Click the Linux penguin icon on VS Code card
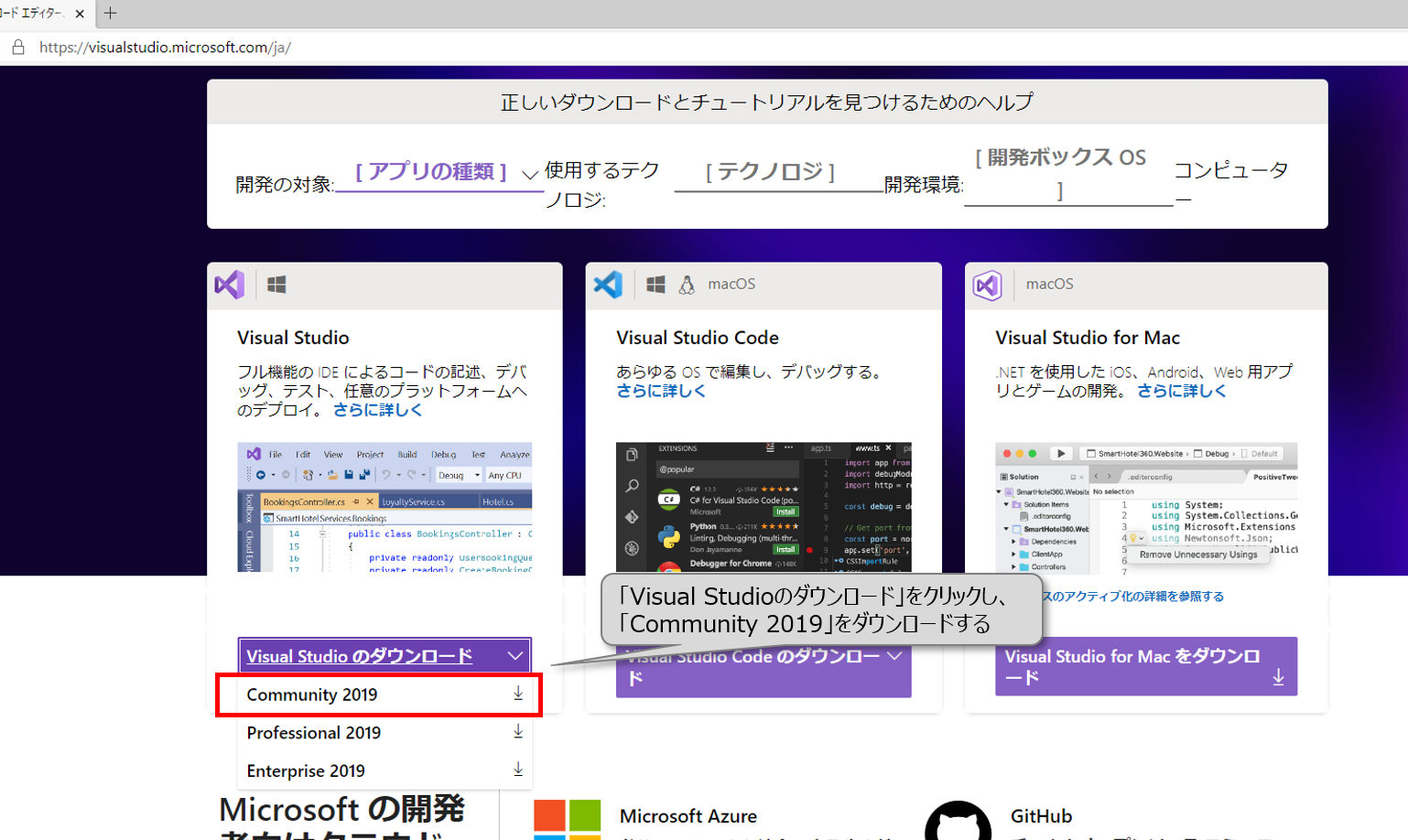 (x=687, y=285)
